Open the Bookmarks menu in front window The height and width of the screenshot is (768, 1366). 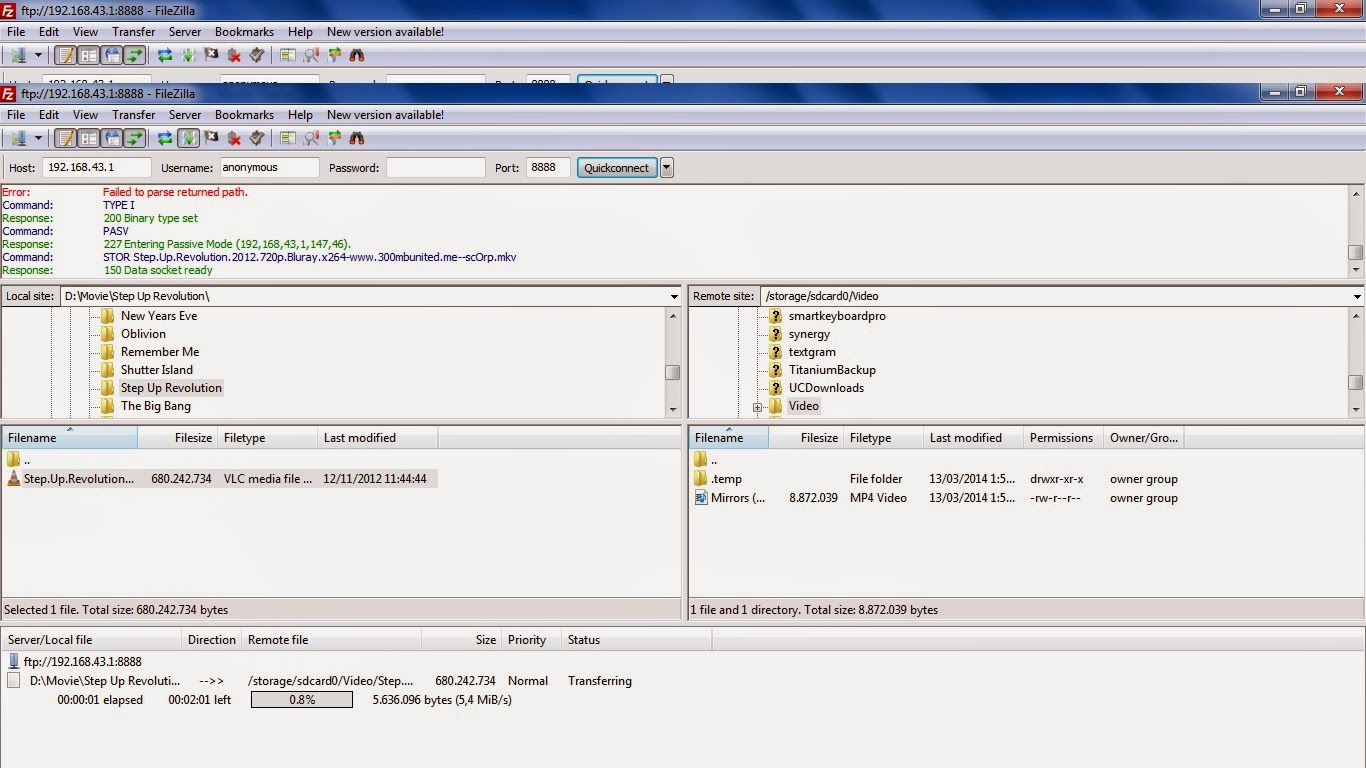244,115
